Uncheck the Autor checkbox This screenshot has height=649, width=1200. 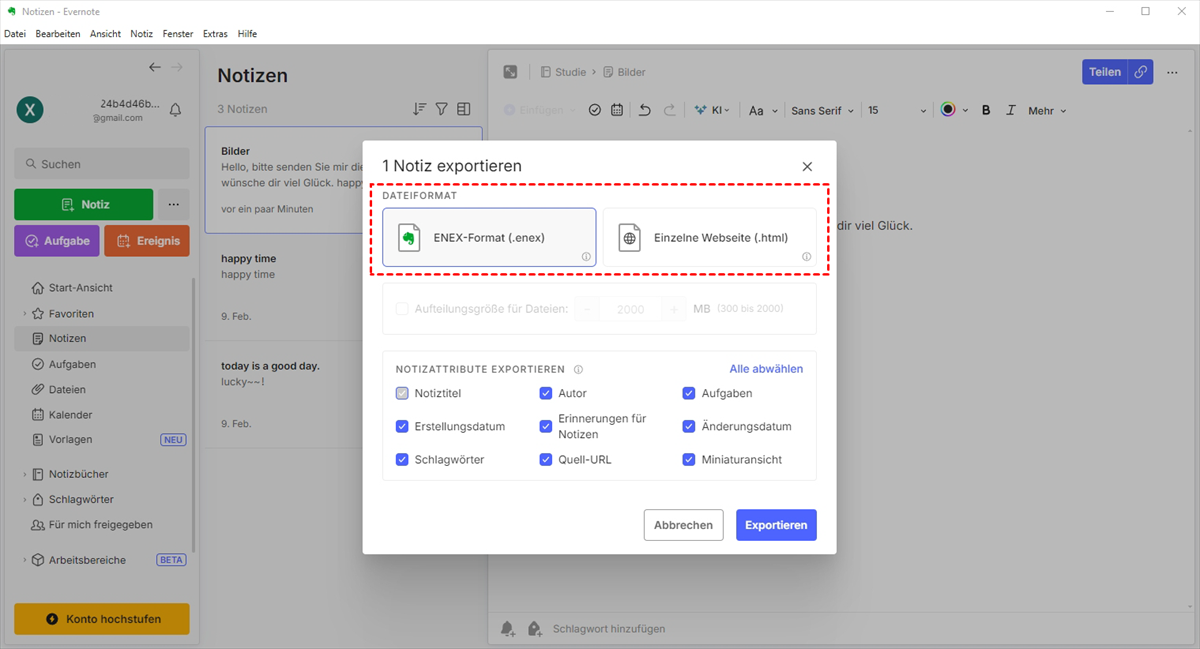(546, 393)
